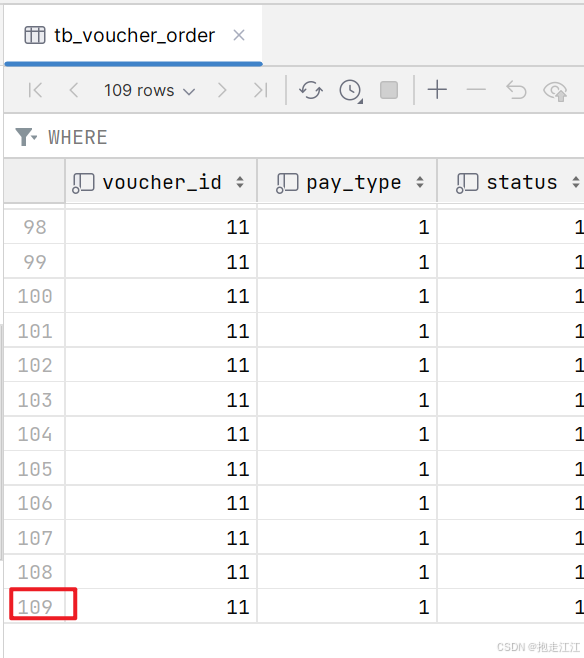Viewport: 584px width, 658px height.
Task: Click the voucher_id column type icon
Action: point(83,183)
